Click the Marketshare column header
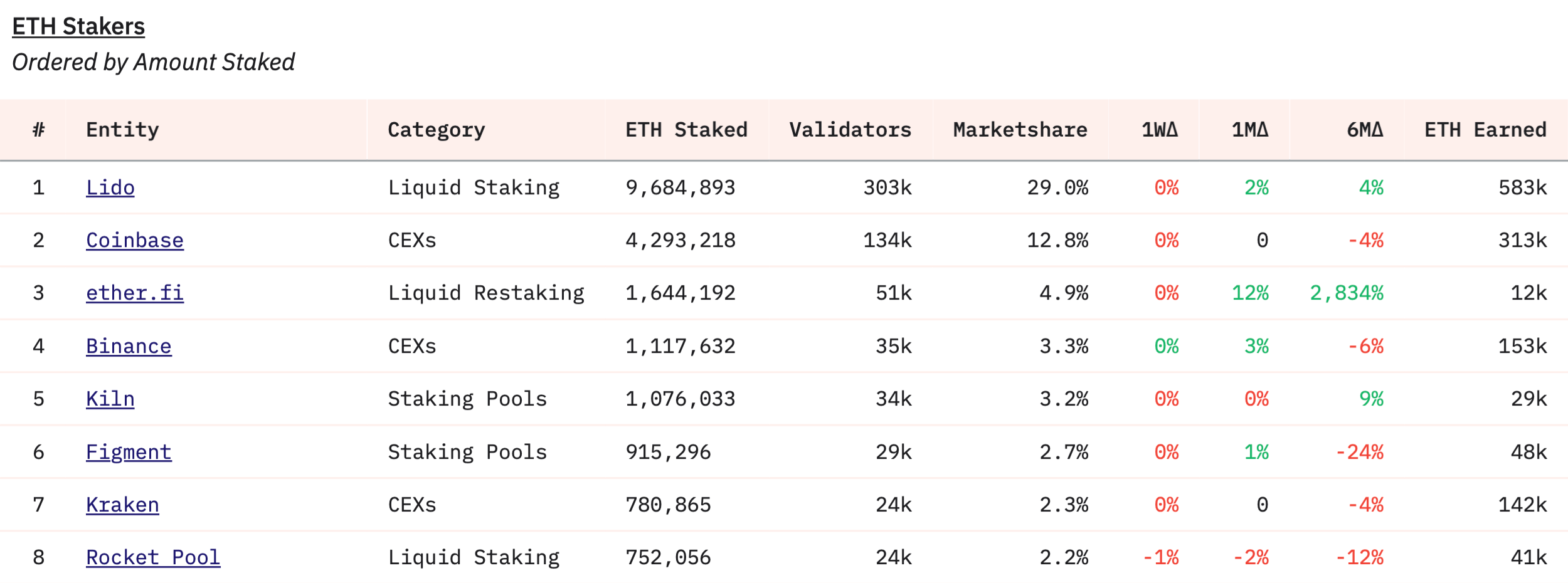1568x583 pixels. click(x=1020, y=130)
